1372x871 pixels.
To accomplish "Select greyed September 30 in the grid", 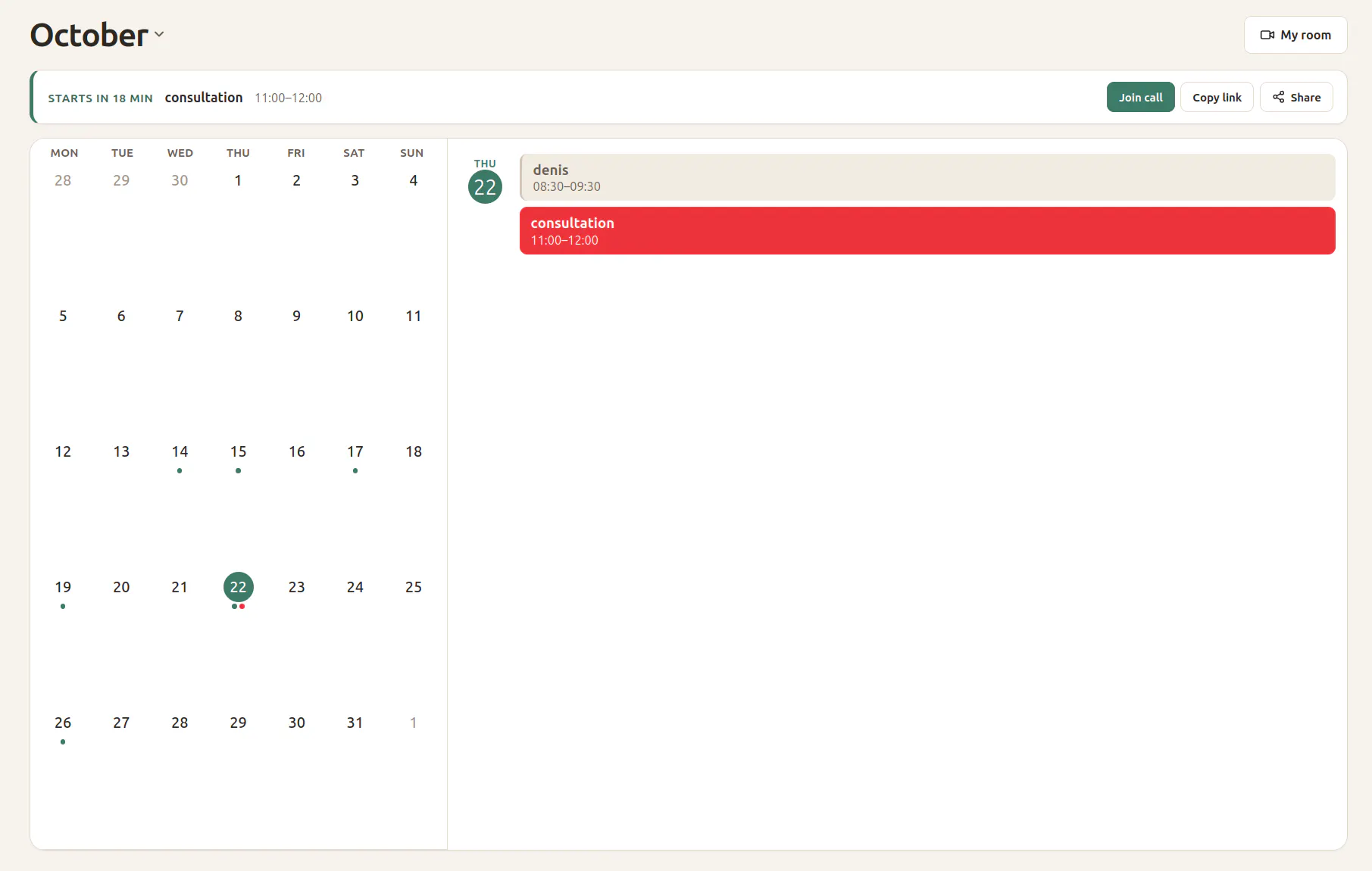I will click(180, 180).
